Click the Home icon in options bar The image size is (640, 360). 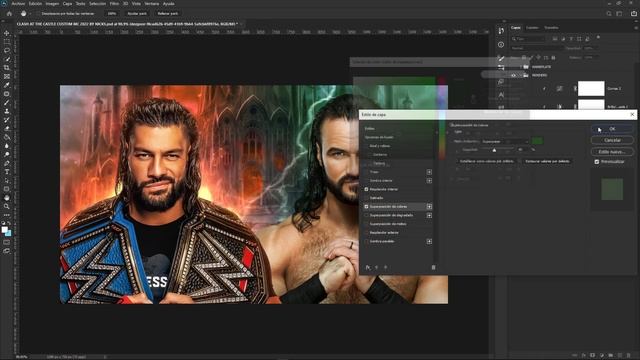9,13
